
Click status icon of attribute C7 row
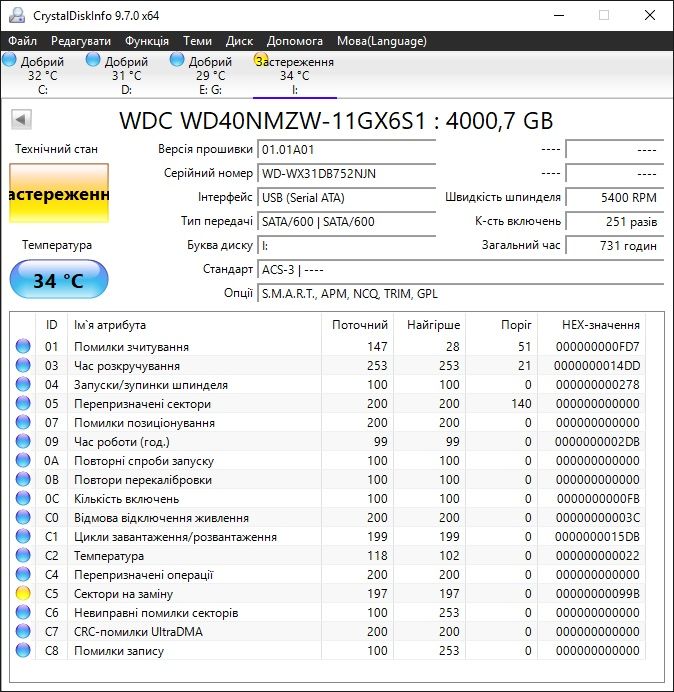pos(23,632)
